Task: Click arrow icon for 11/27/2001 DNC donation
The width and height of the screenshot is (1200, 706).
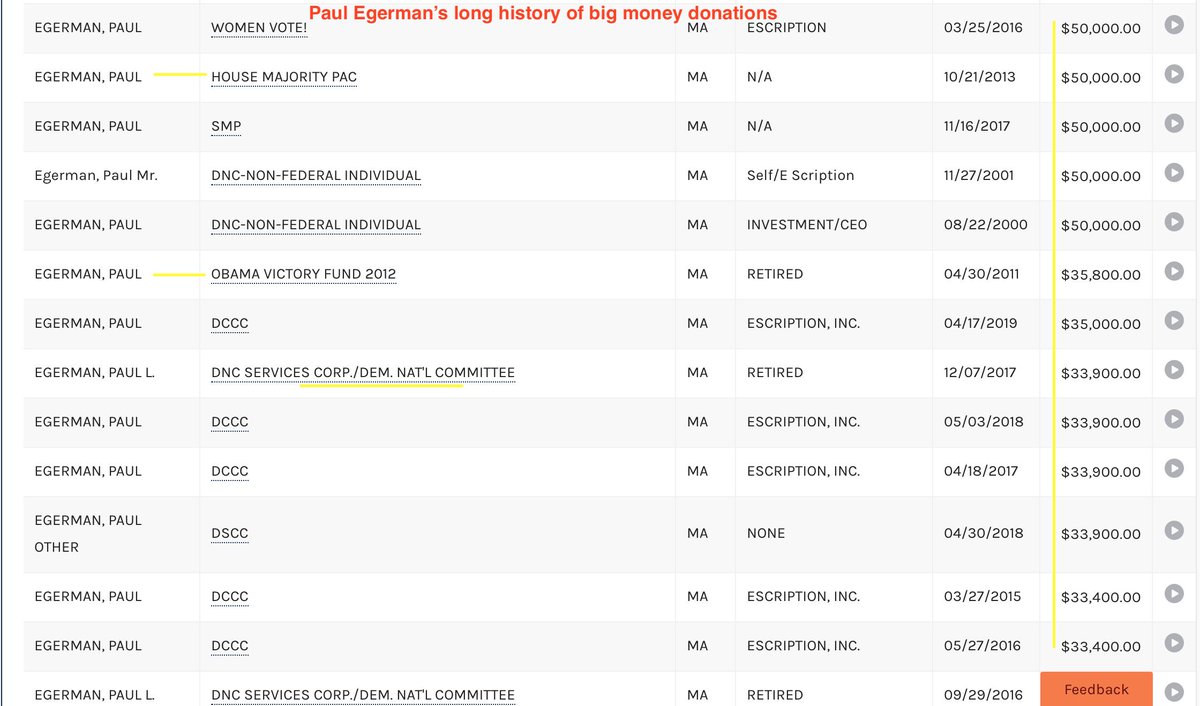Action: pyautogui.click(x=1174, y=173)
